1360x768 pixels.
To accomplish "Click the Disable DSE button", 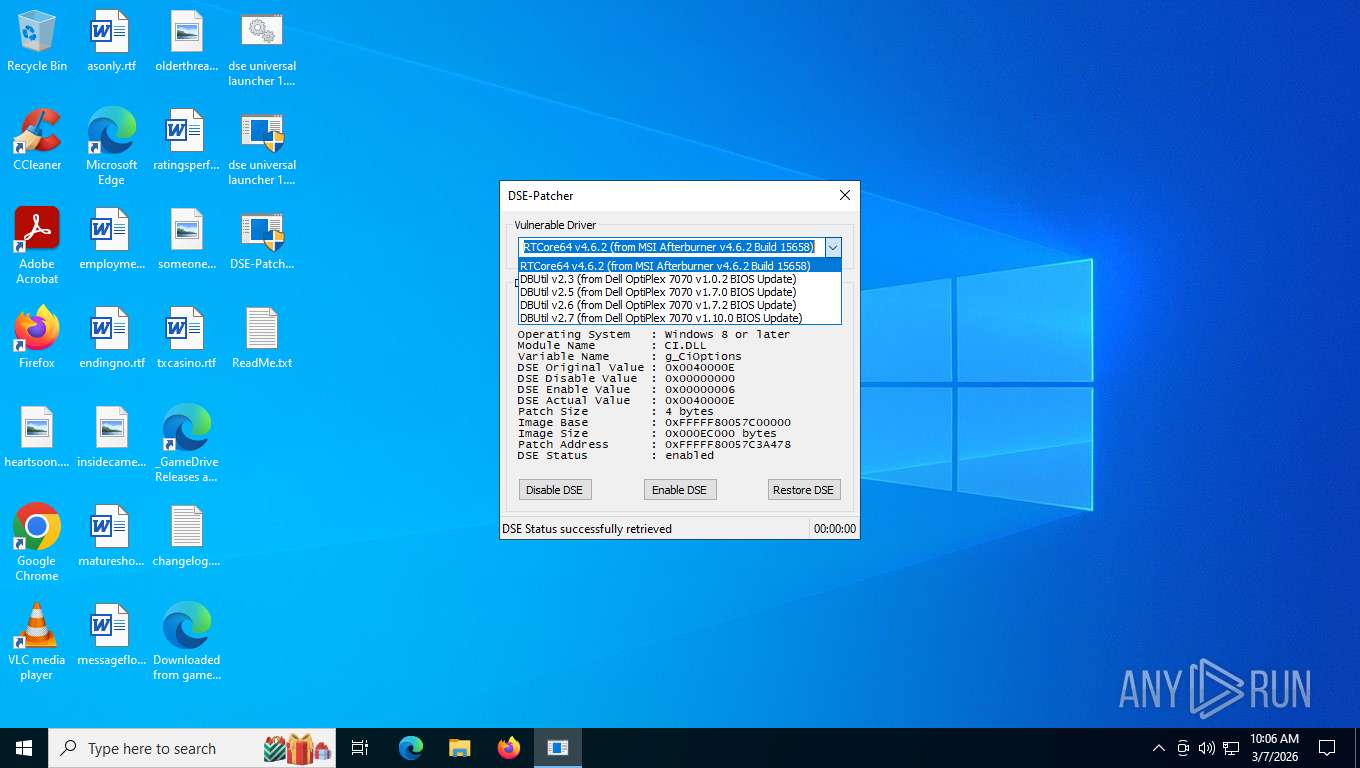I will tap(555, 490).
